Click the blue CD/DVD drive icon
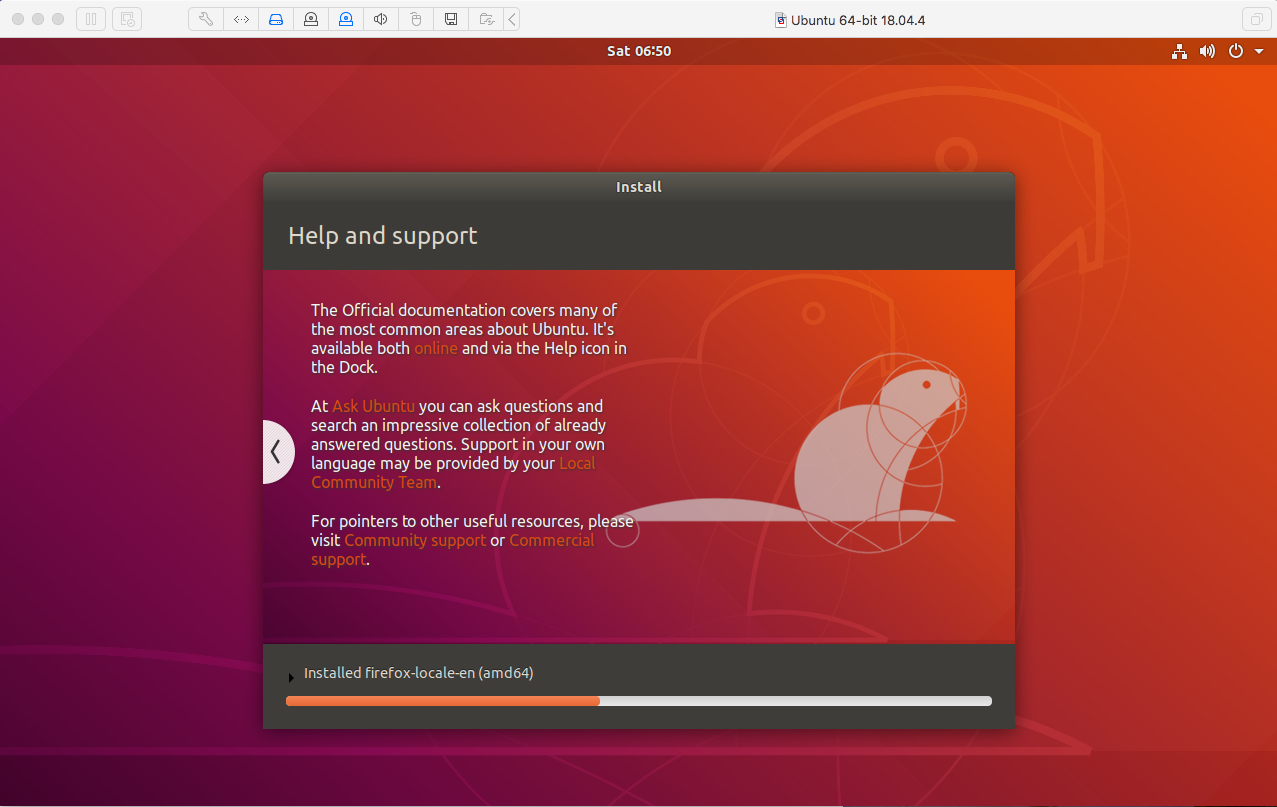Screen dimensions: 1277x807 pos(346,19)
